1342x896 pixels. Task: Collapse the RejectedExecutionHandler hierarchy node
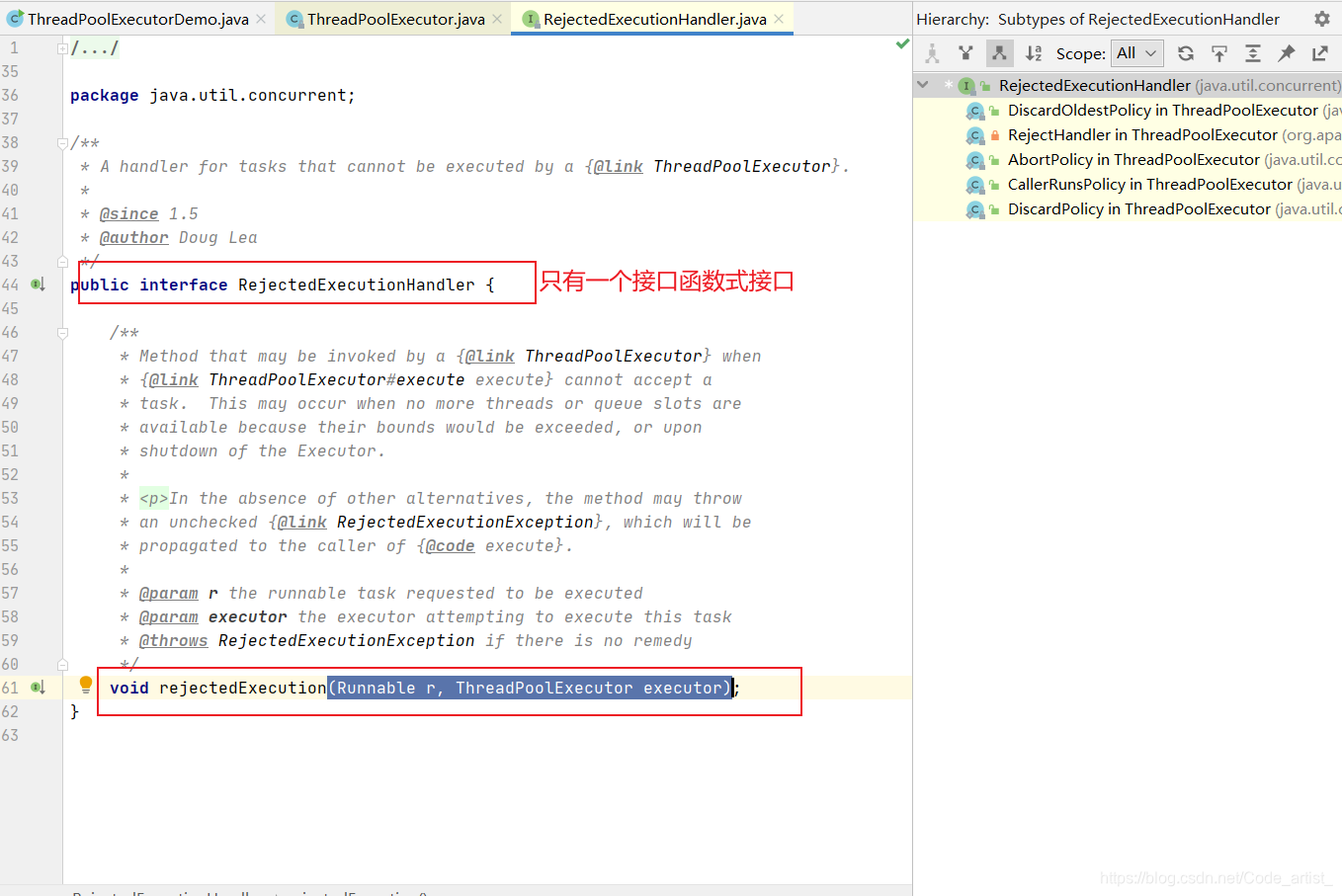coord(923,85)
